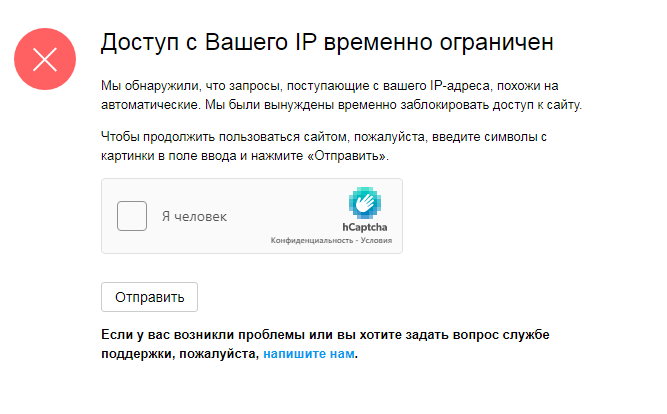Open the 'Конфиденциальность' privacy link

coord(312,240)
